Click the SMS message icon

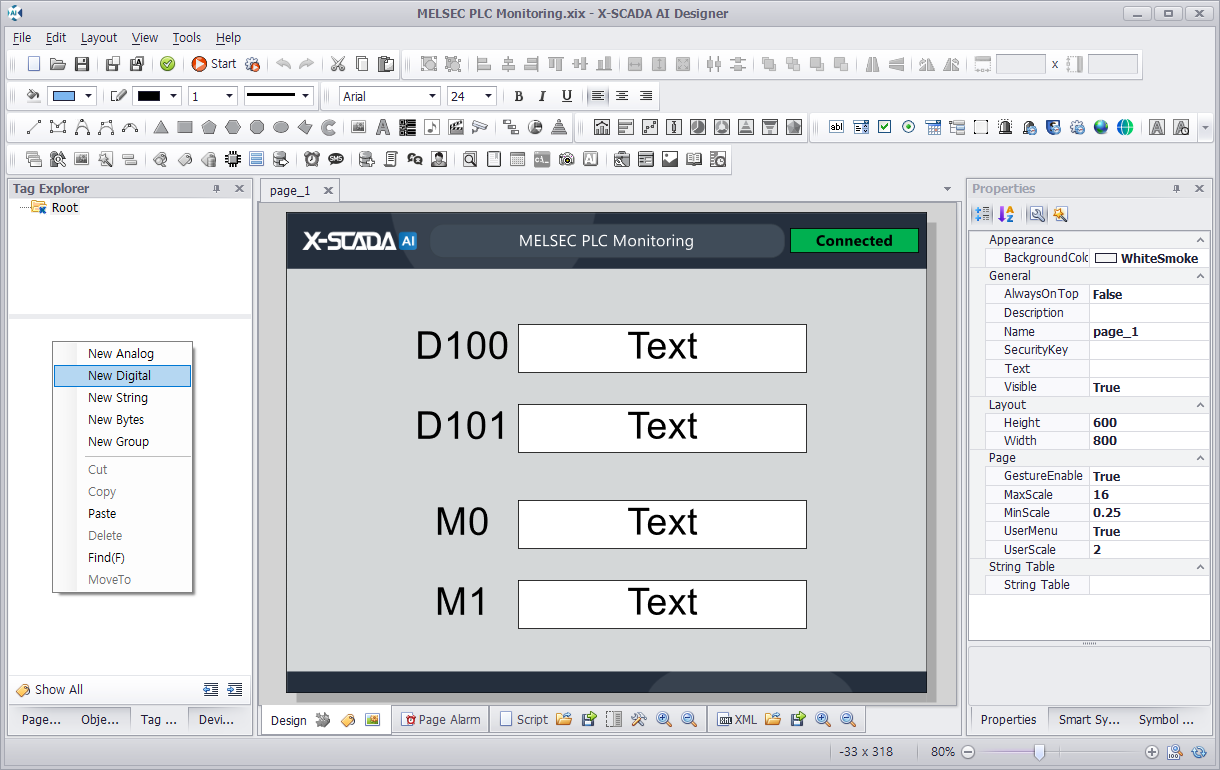coord(336,158)
